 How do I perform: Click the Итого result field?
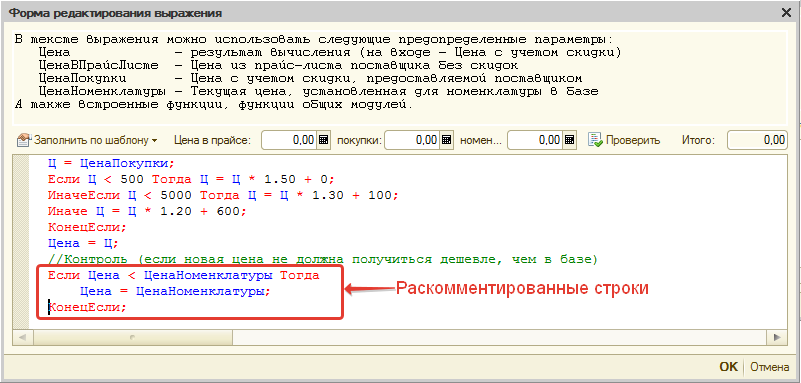(757, 140)
